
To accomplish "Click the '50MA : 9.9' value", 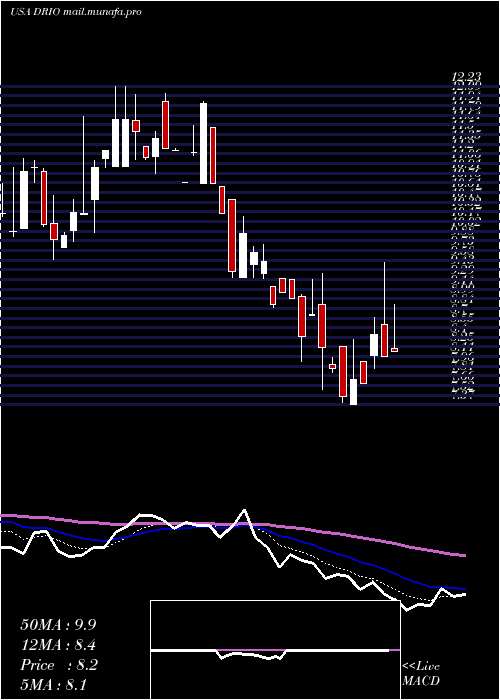I will click(58, 625).
